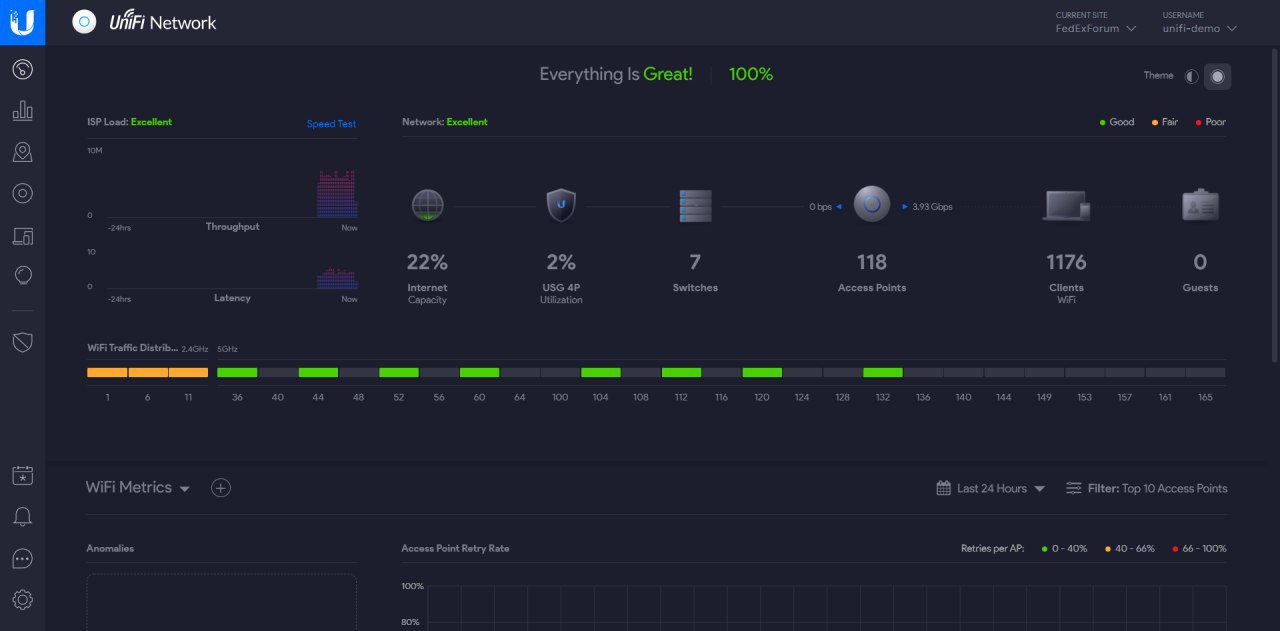Viewport: 1280px width, 631px height.
Task: Click the UniFi Network round logo icon
Action: [x=85, y=22]
